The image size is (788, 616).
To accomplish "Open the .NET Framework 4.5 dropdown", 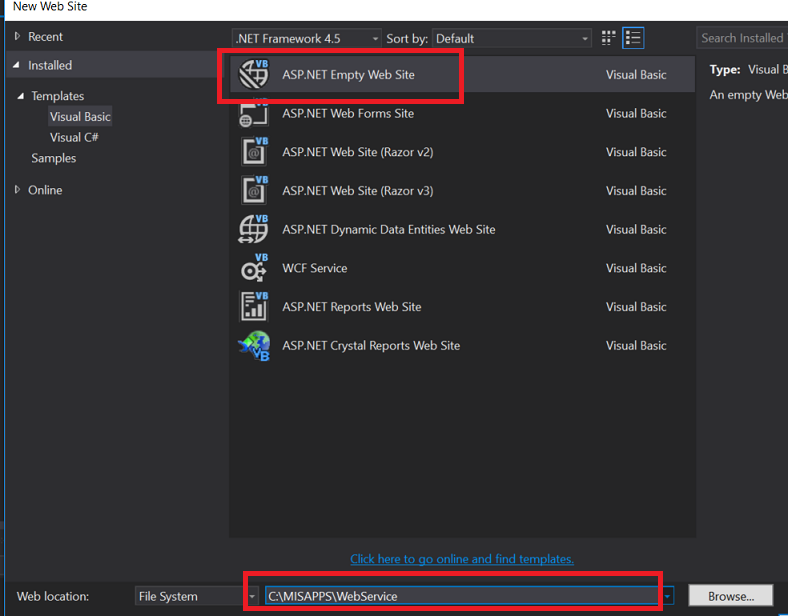I will pyautogui.click(x=306, y=39).
